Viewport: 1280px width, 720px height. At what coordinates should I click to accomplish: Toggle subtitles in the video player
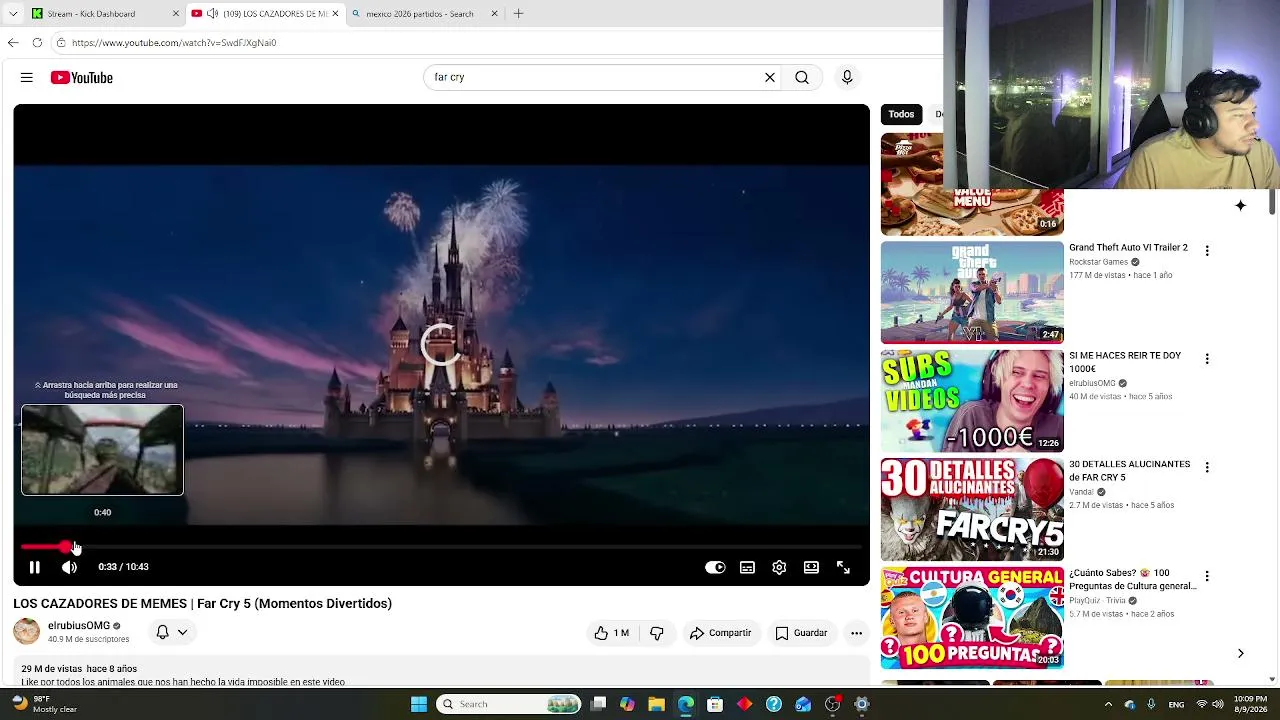[x=747, y=567]
